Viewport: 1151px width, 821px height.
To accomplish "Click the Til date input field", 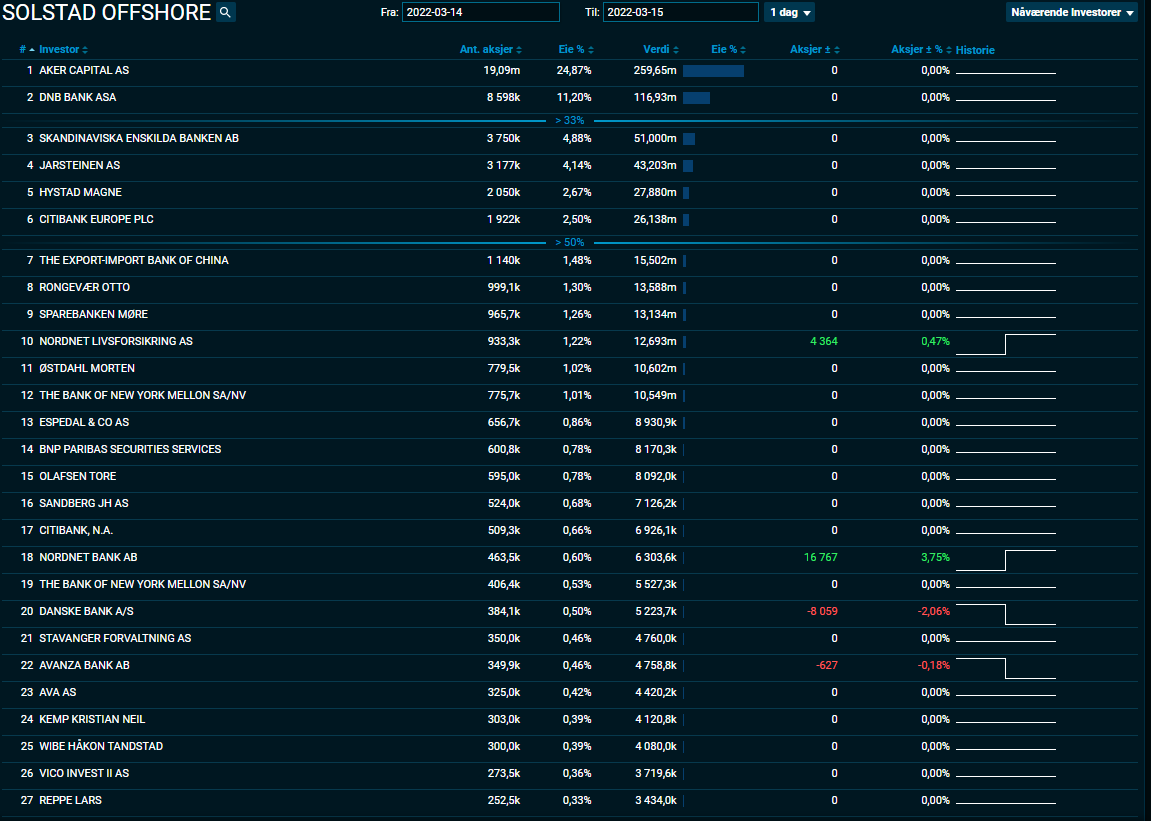I will [x=680, y=12].
